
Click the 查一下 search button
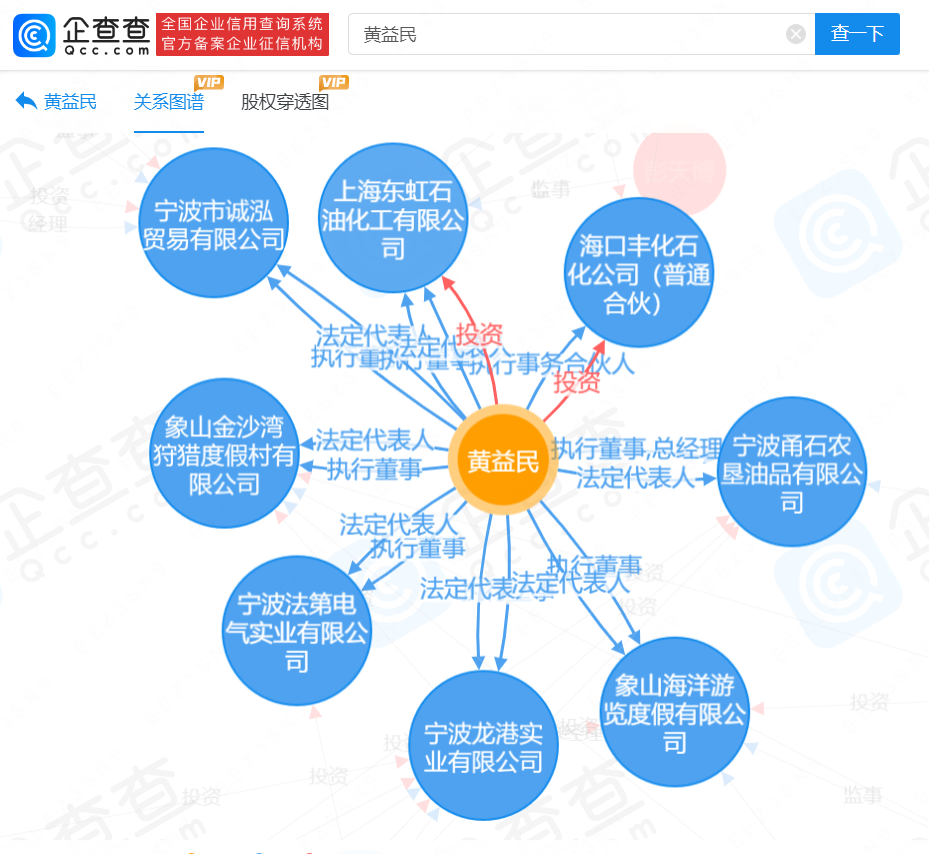tap(857, 34)
